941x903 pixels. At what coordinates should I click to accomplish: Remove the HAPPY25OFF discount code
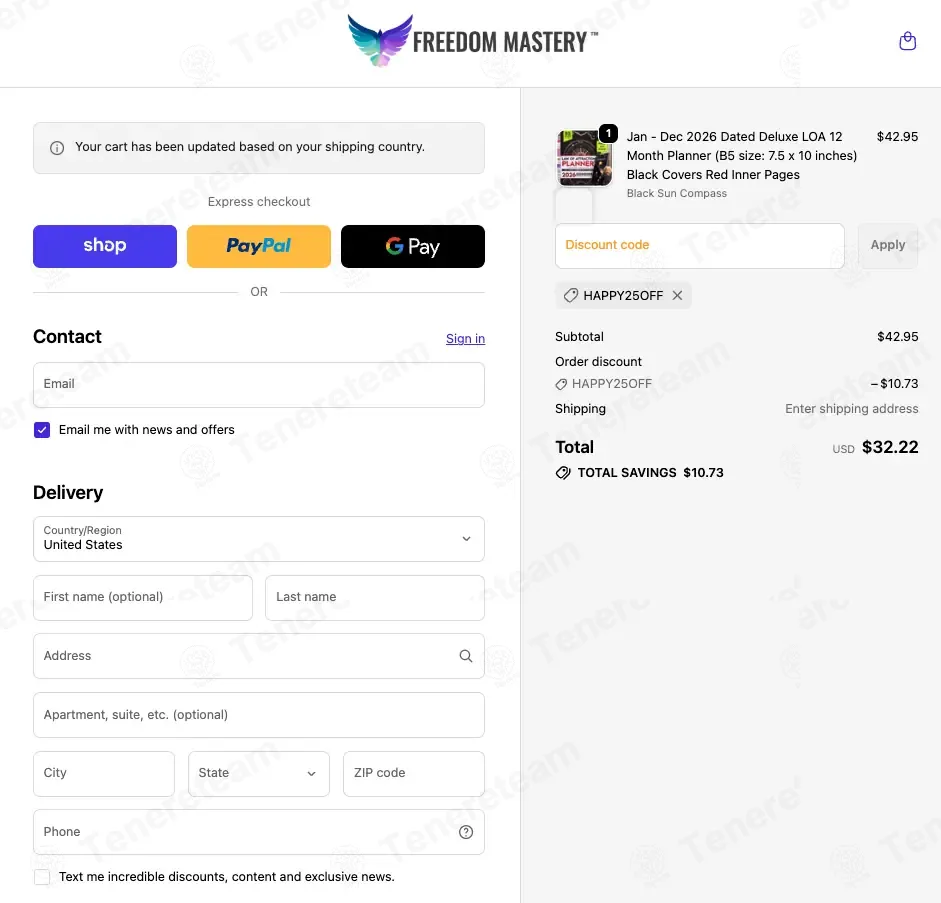click(x=677, y=296)
